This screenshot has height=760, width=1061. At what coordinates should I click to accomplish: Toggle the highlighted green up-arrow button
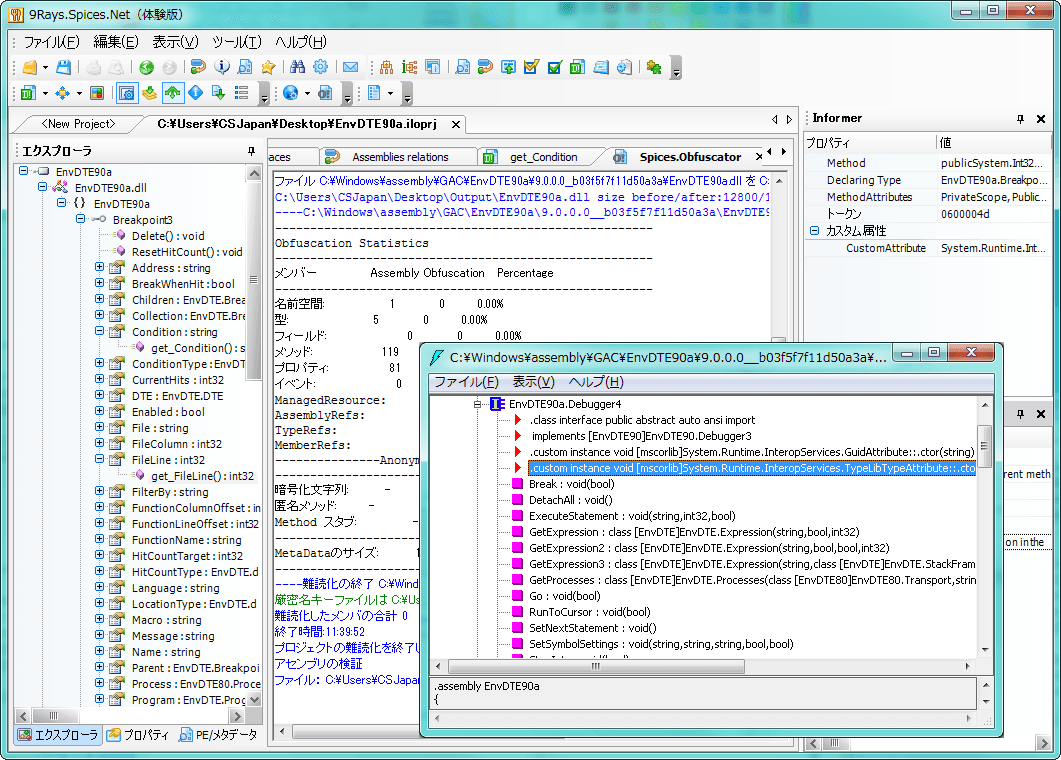(173, 93)
